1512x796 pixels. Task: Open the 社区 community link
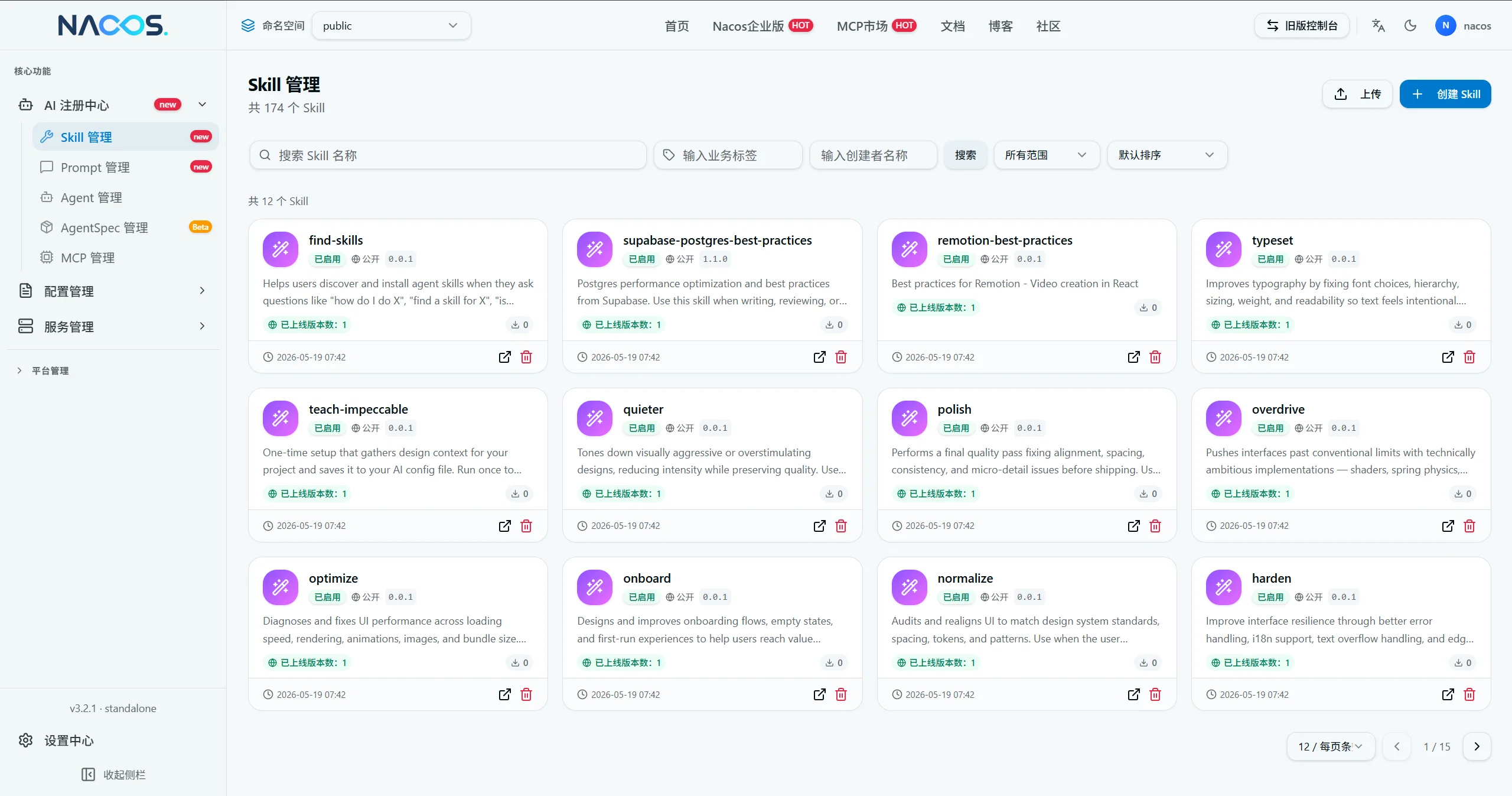pyautogui.click(x=1048, y=26)
